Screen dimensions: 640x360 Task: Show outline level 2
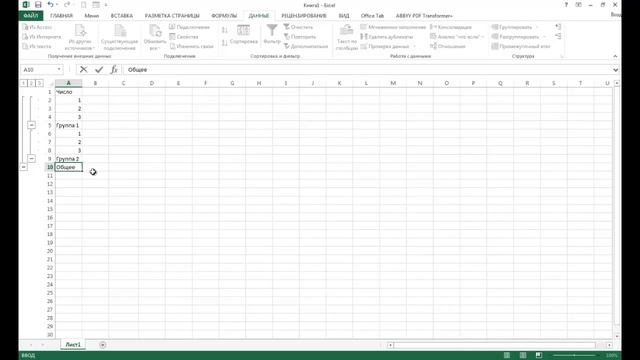click(31, 83)
